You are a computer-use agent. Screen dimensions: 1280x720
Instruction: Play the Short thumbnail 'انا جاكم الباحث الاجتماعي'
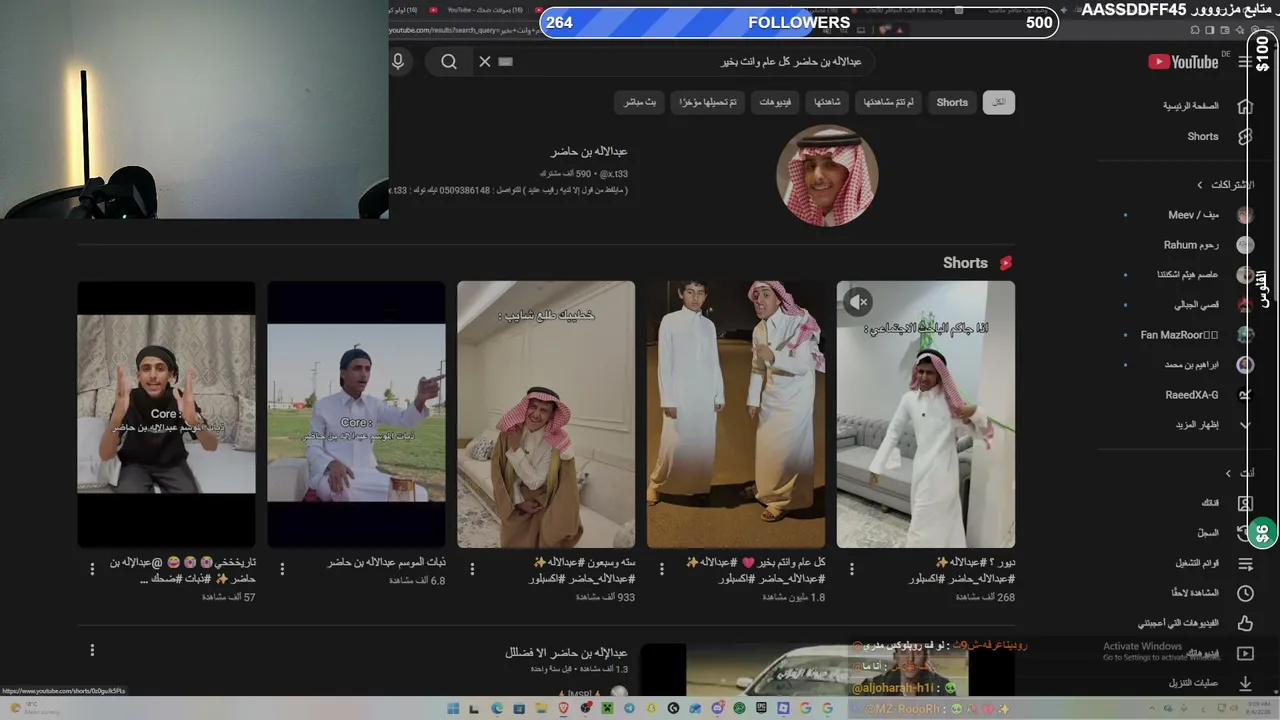(x=926, y=414)
